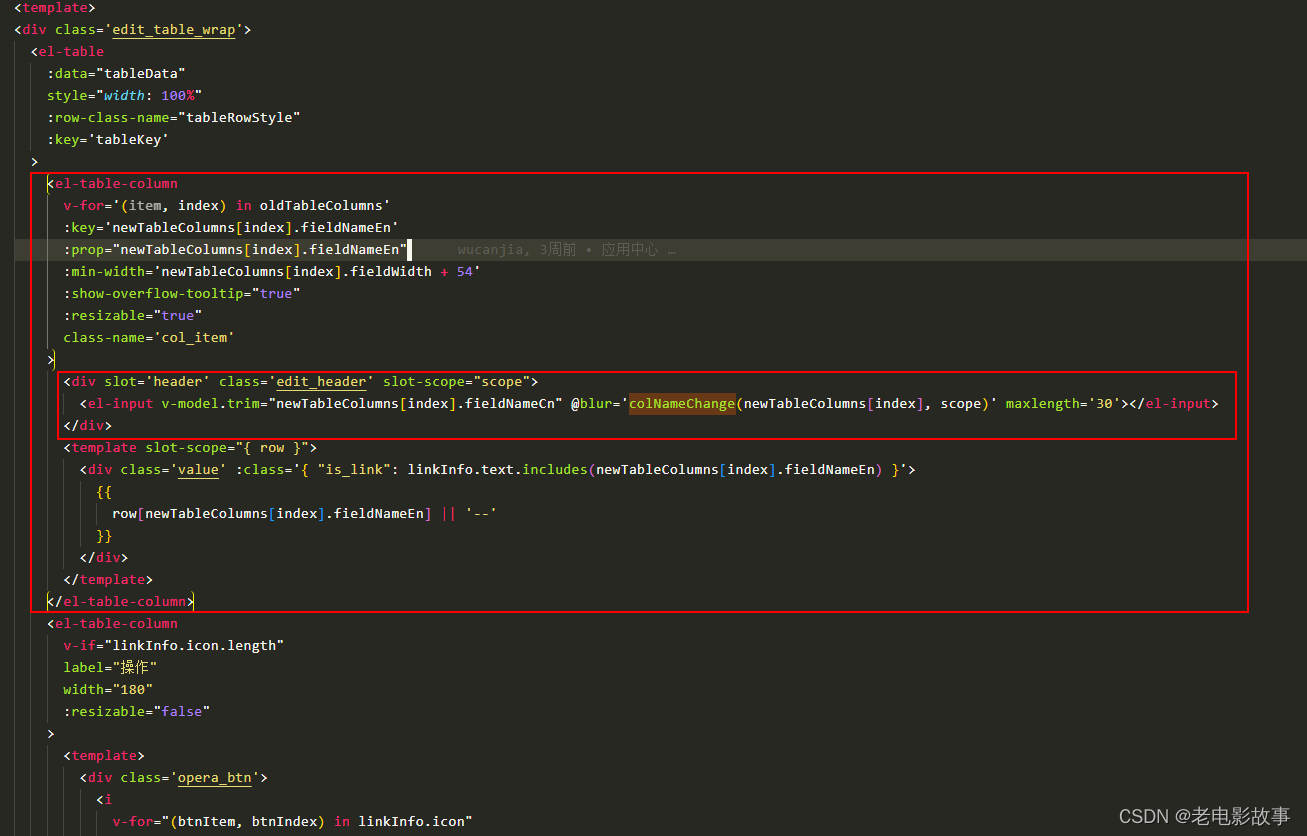Image resolution: width=1307 pixels, height=836 pixels.
Task: Click the closing </el-input> tag
Action: click(1175, 403)
